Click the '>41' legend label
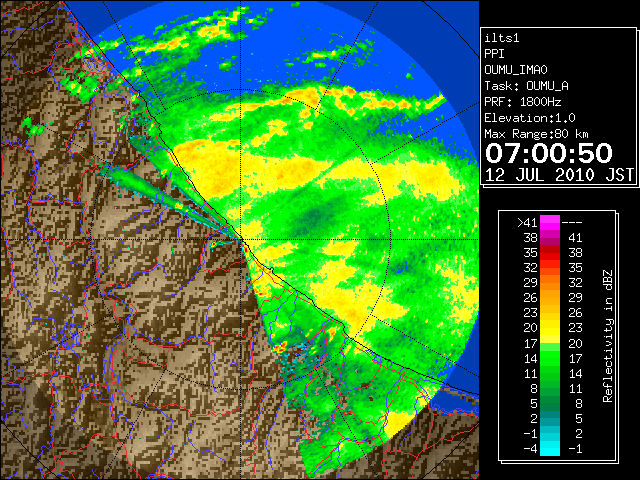Viewport: 640px width, 480px height. pos(527,223)
